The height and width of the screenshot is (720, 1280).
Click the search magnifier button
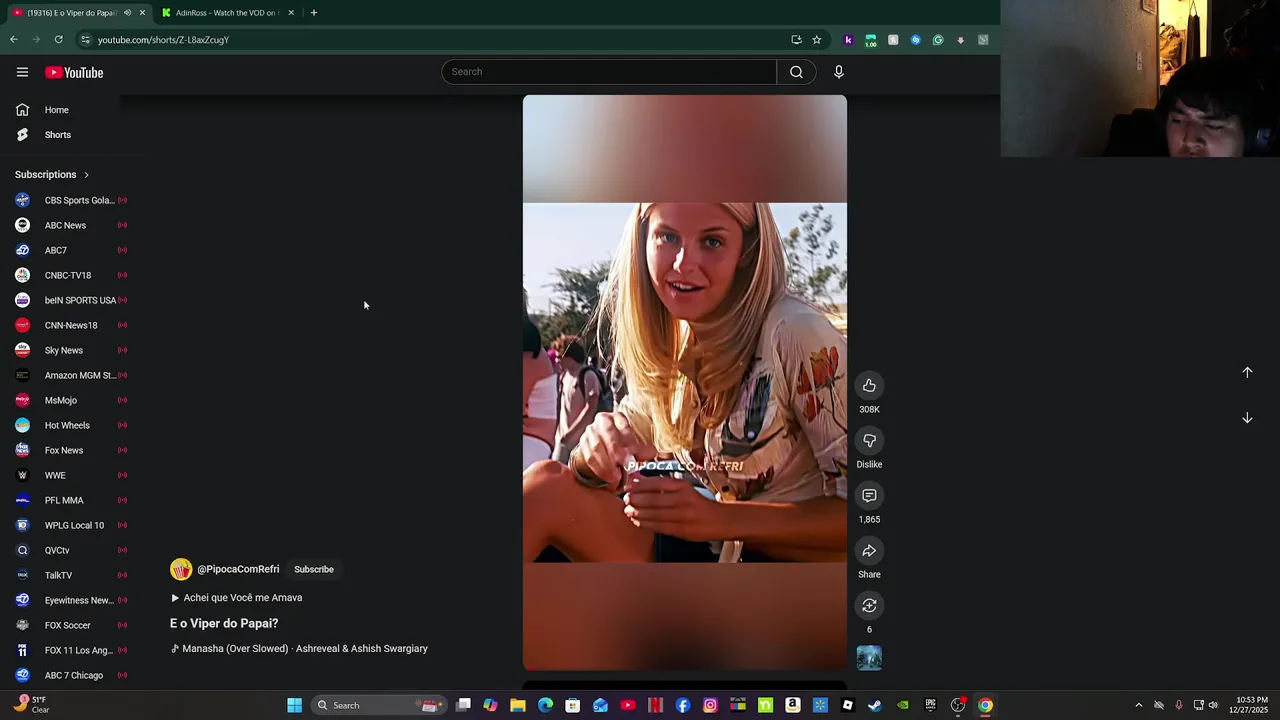(x=796, y=72)
